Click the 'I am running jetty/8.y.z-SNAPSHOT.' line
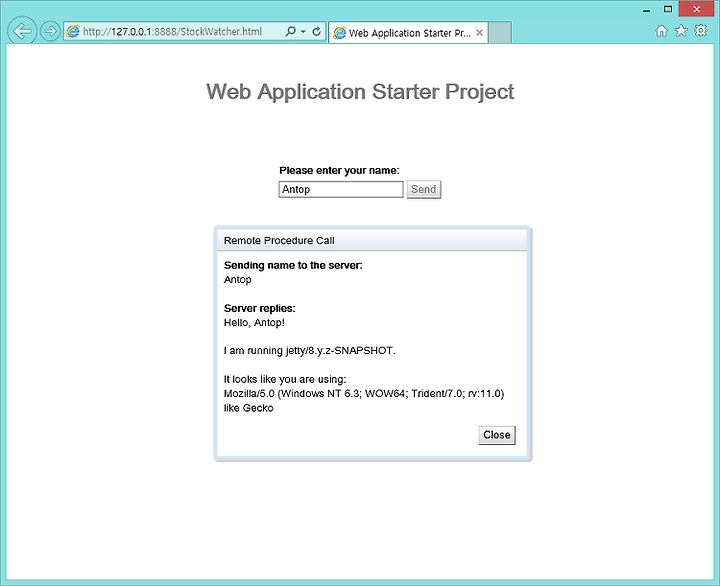This screenshot has height=586, width=720. pos(309,350)
